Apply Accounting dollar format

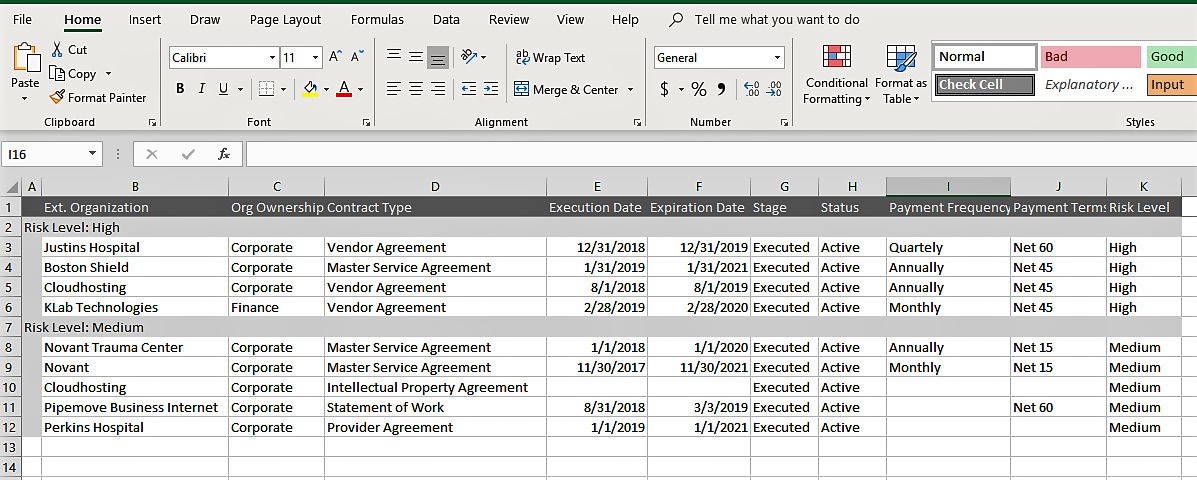(x=665, y=89)
